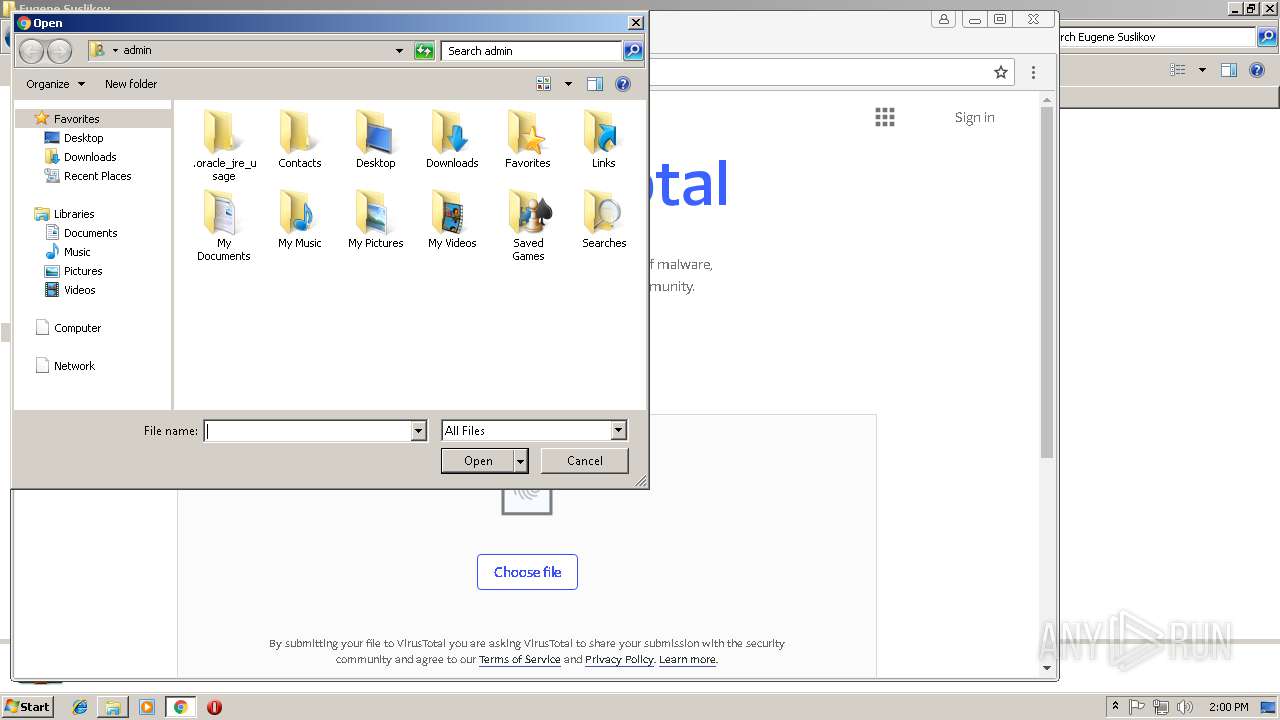This screenshot has width=1280, height=720.
Task: Select the My Music folder icon
Action: tap(300, 219)
